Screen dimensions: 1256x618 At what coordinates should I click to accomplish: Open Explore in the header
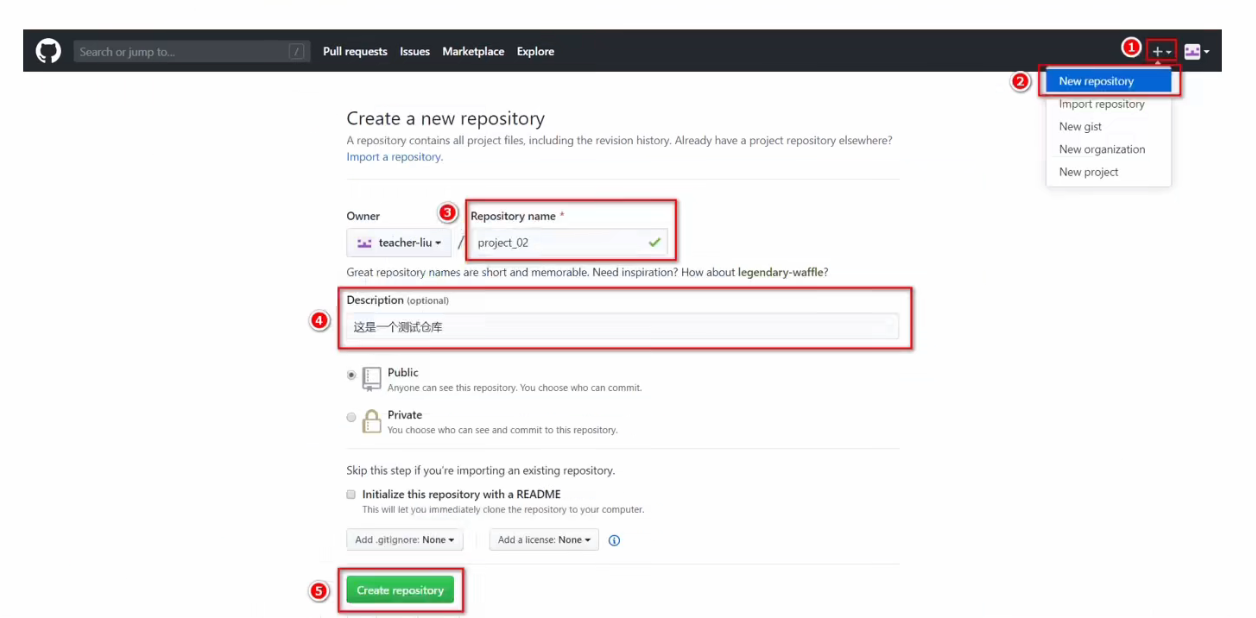point(535,51)
